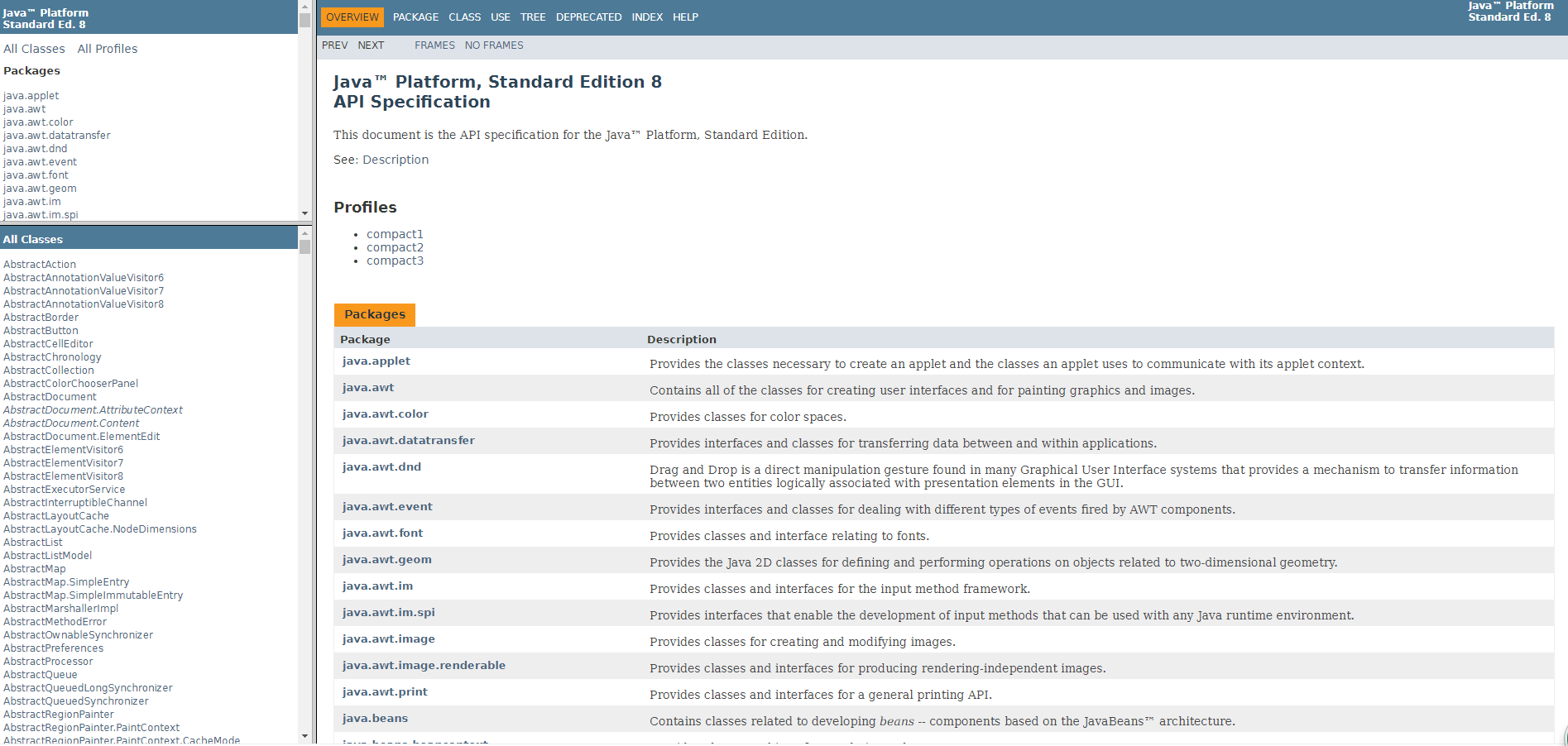Open java.beans package link
The width and height of the screenshot is (1568, 746).
[375, 719]
